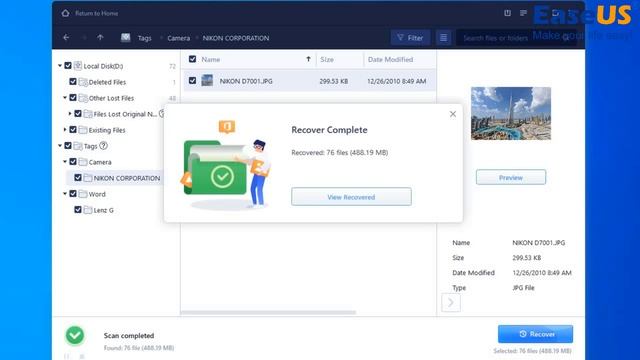
Task: Expand the Existing Files node
Action: coord(65,129)
